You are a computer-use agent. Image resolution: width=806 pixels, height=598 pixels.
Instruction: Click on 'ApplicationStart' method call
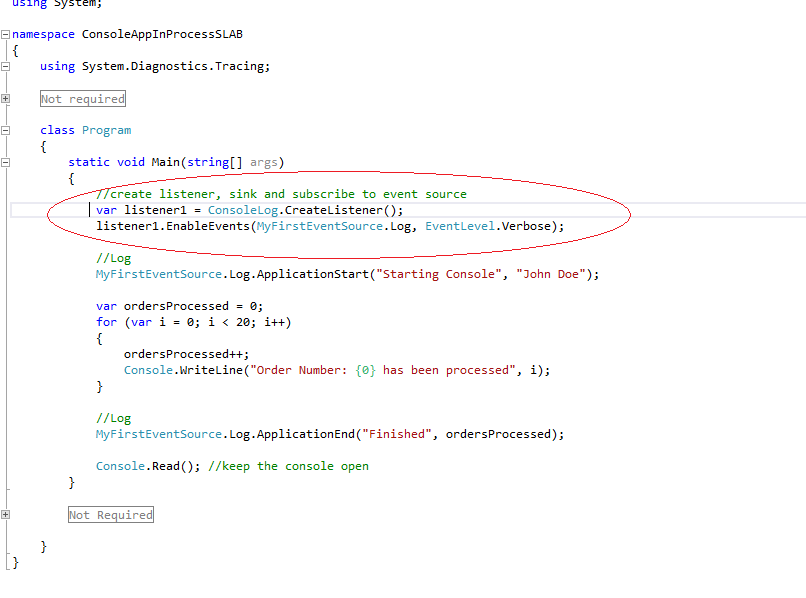click(313, 274)
